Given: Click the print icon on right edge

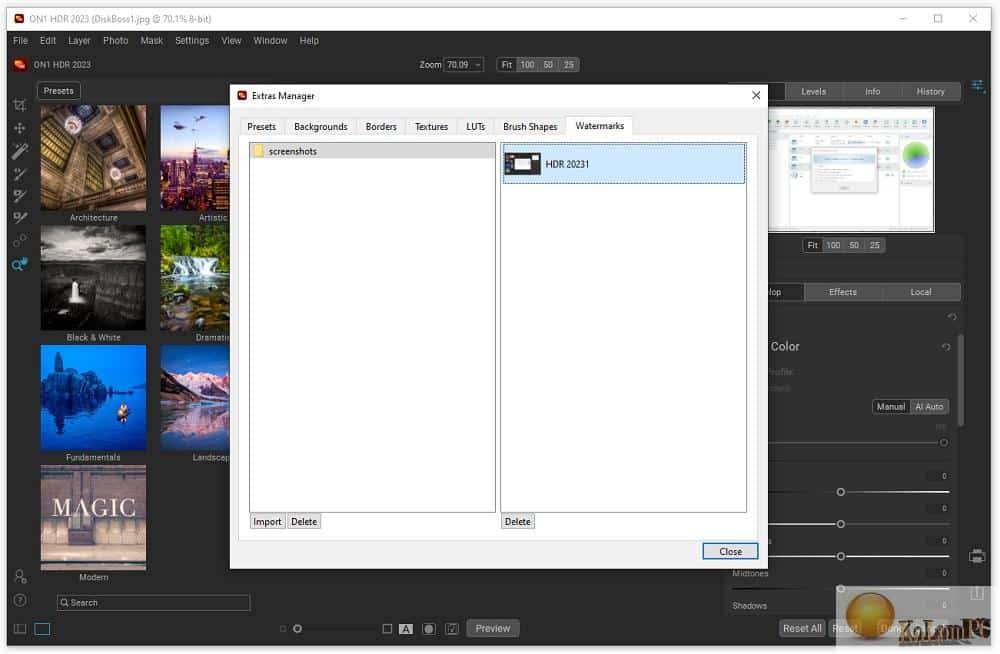Looking at the screenshot, I should (x=977, y=556).
